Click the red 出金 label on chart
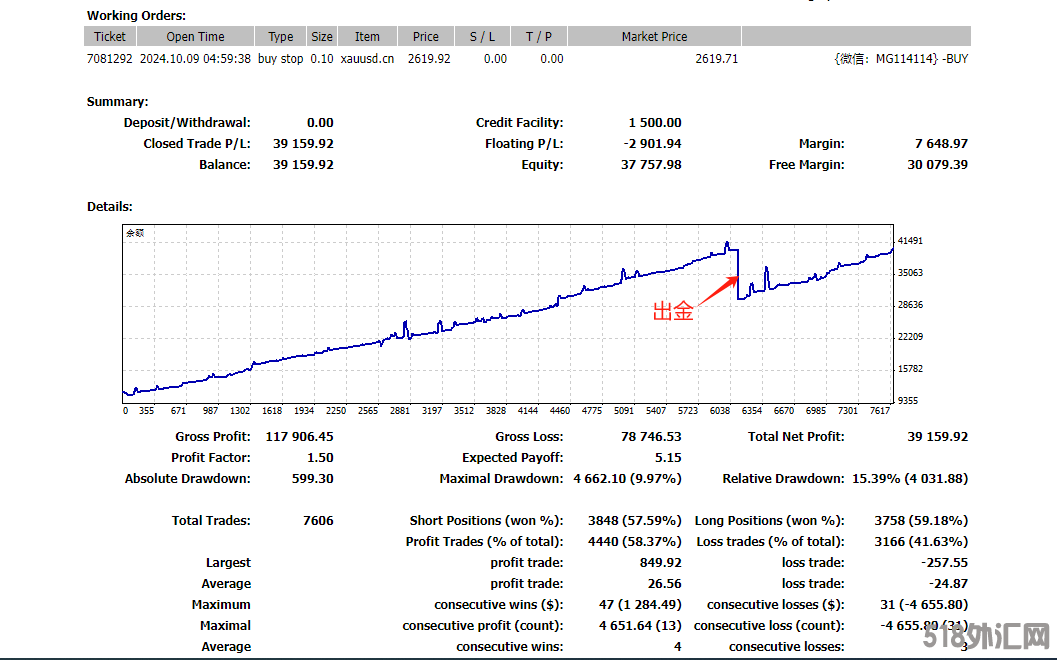1057x660 pixels. click(673, 311)
